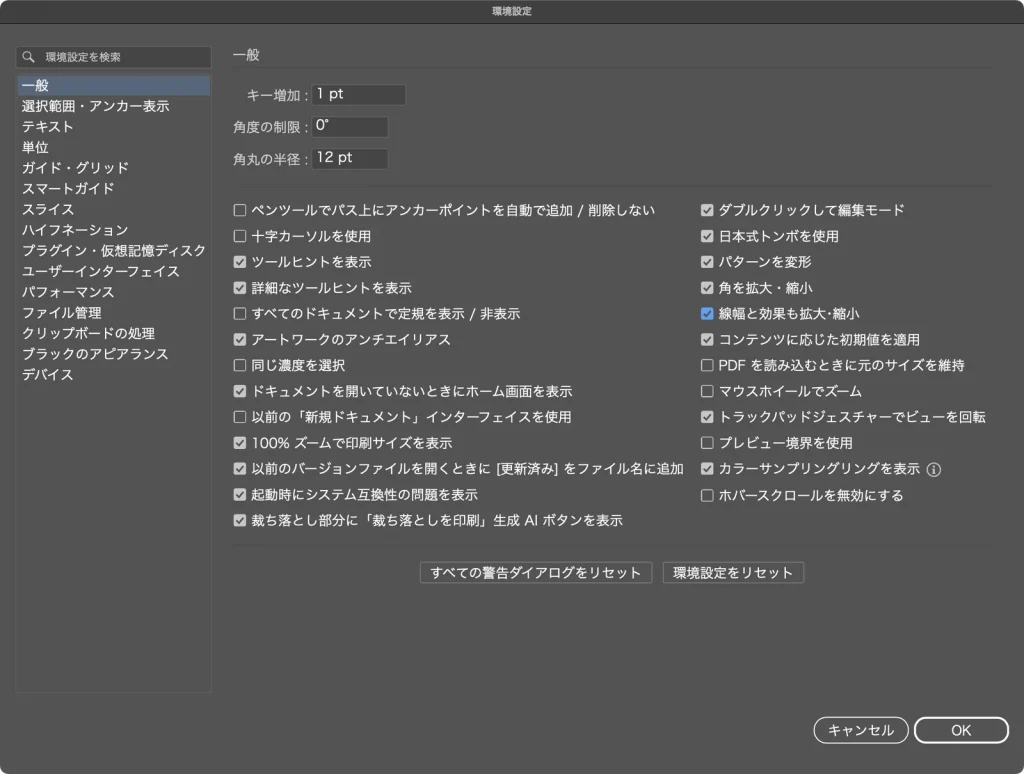
Task: Uncheck 角を拡大・縮小
Action: pos(707,288)
